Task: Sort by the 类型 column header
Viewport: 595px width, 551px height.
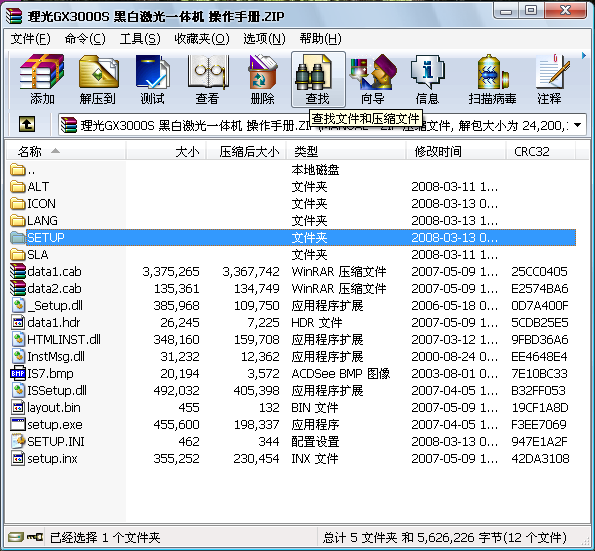Action: (x=346, y=151)
